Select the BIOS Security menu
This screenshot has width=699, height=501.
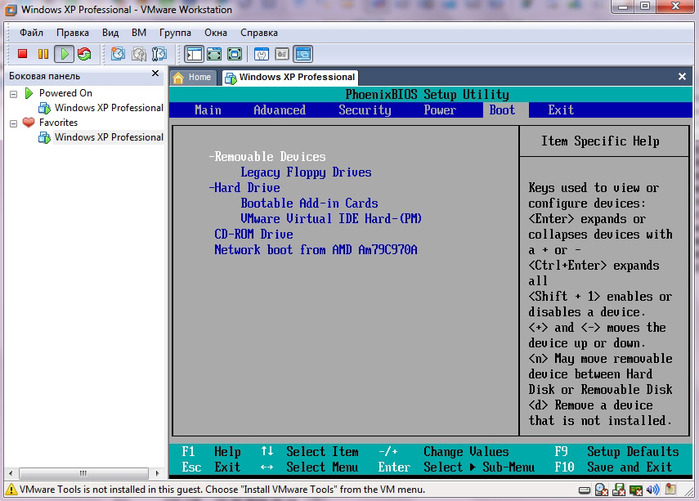coord(365,110)
